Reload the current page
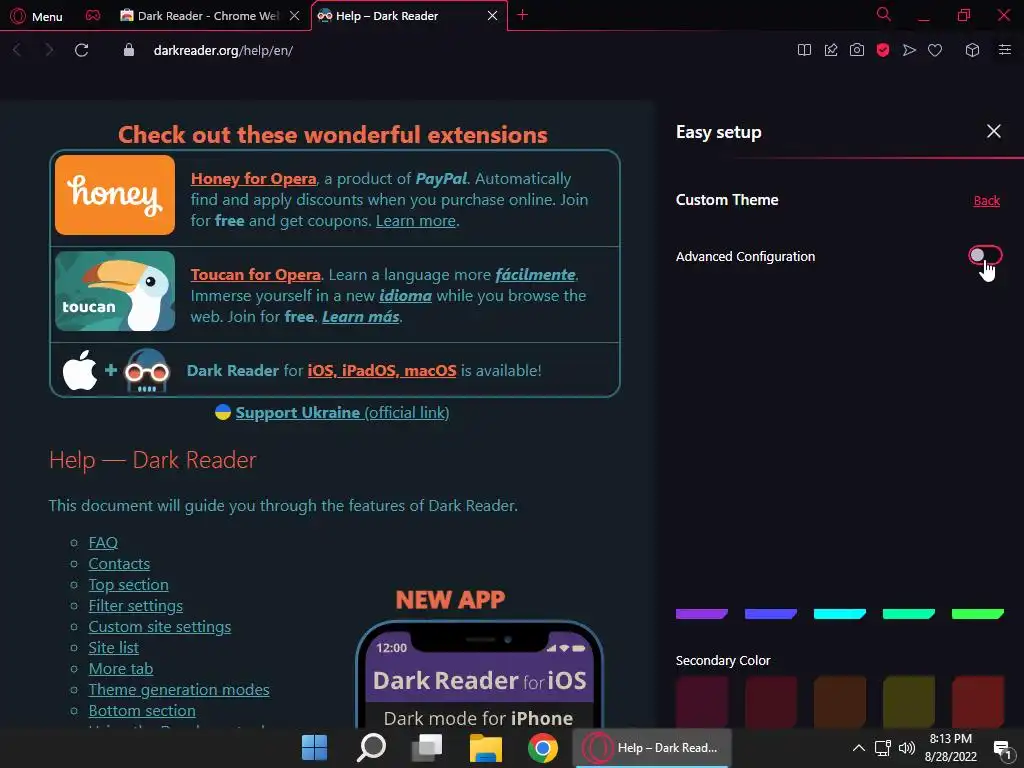The width and height of the screenshot is (1024, 768). [82, 50]
